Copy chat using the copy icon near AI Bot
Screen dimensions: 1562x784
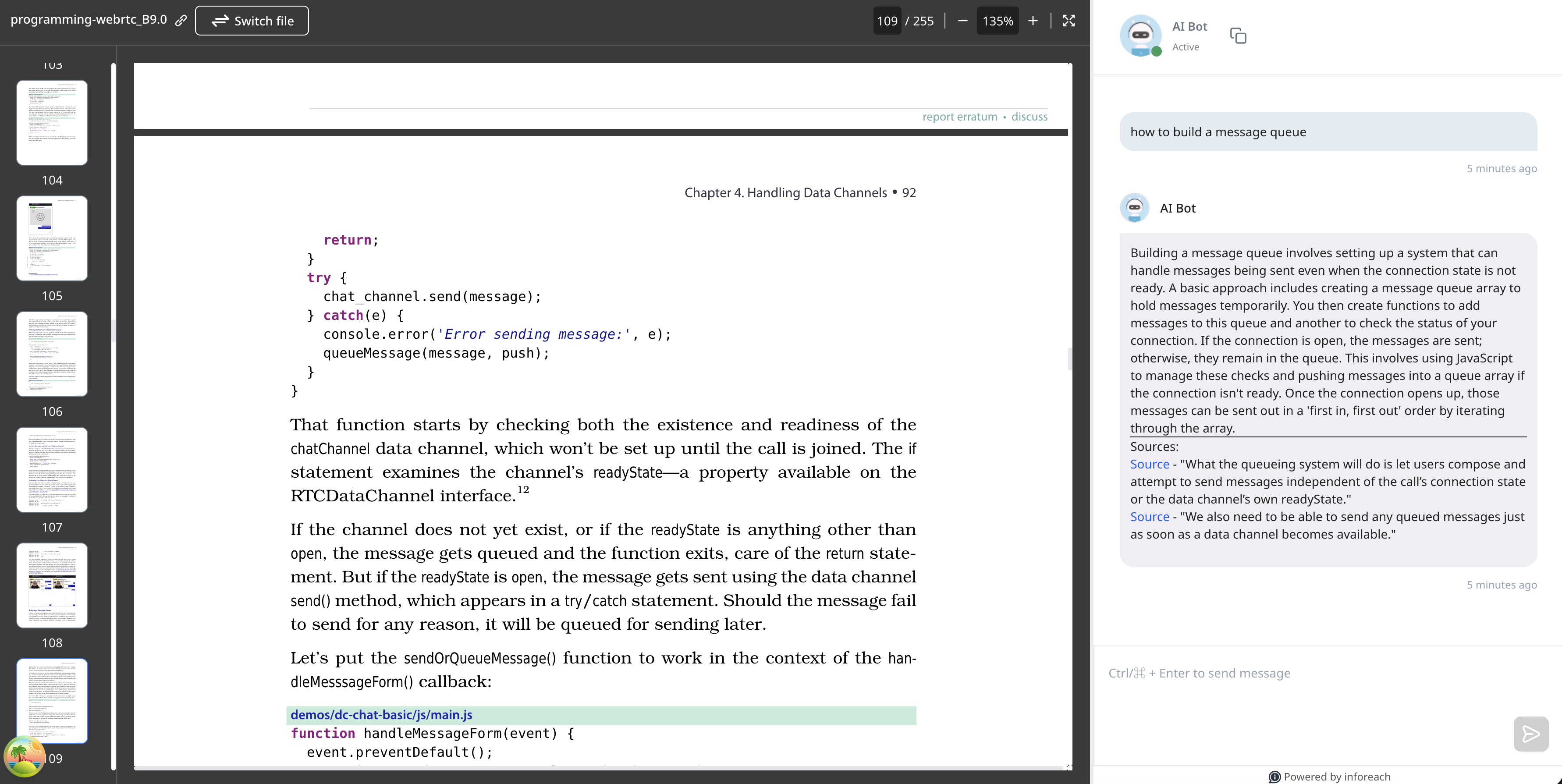click(1238, 36)
